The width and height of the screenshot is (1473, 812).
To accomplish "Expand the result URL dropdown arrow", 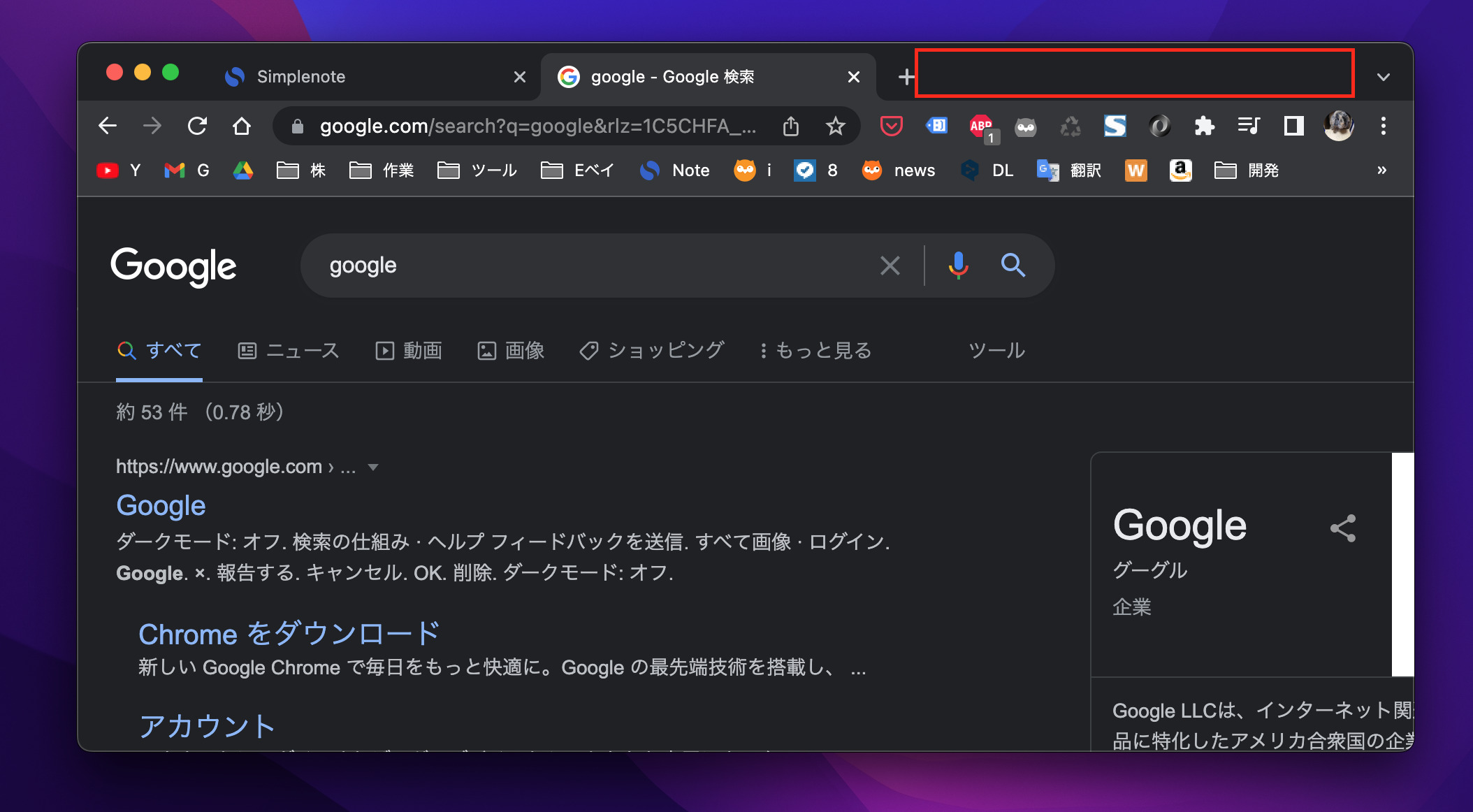I will click(373, 467).
